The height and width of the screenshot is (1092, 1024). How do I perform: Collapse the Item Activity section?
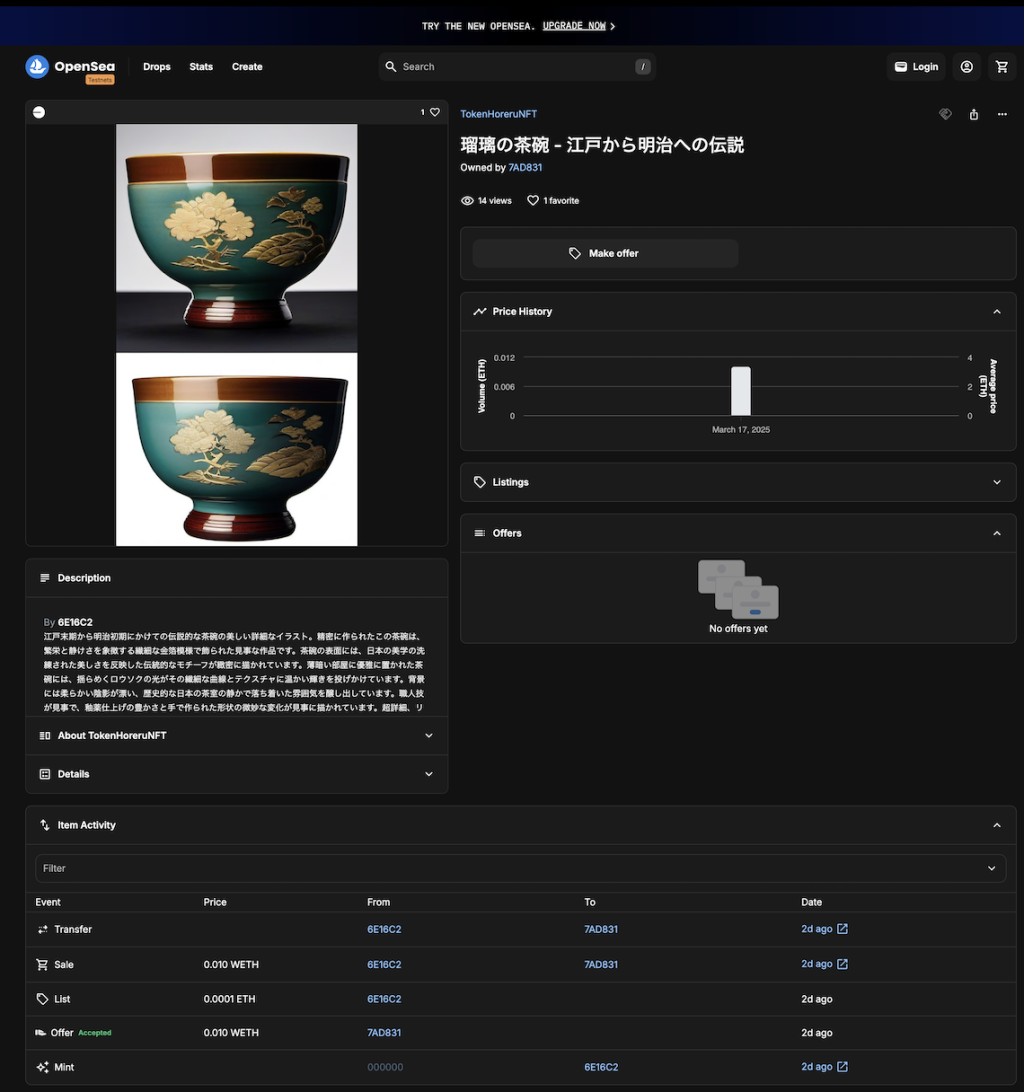coord(997,825)
